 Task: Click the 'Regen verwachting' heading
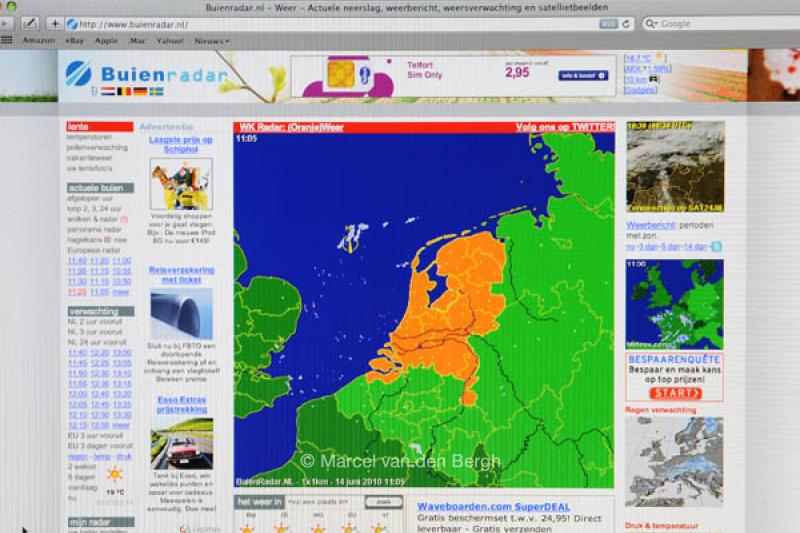(660, 410)
